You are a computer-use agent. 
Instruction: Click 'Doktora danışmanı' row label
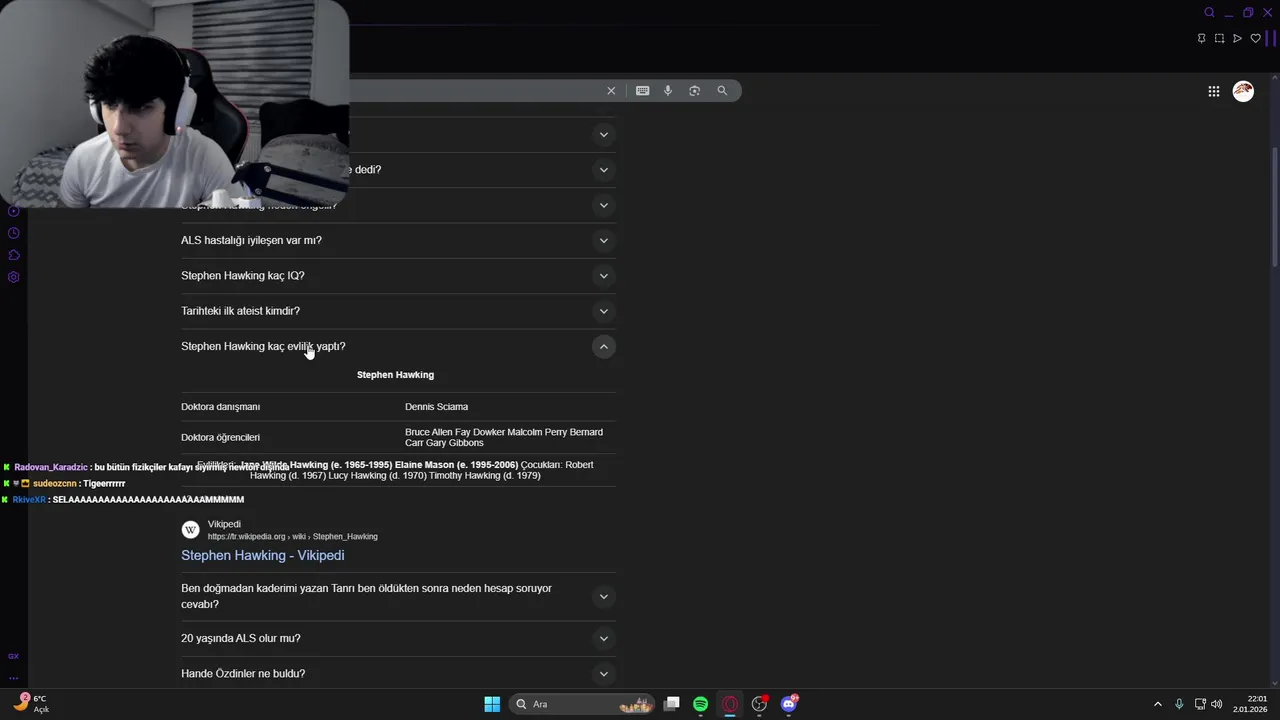click(220, 407)
